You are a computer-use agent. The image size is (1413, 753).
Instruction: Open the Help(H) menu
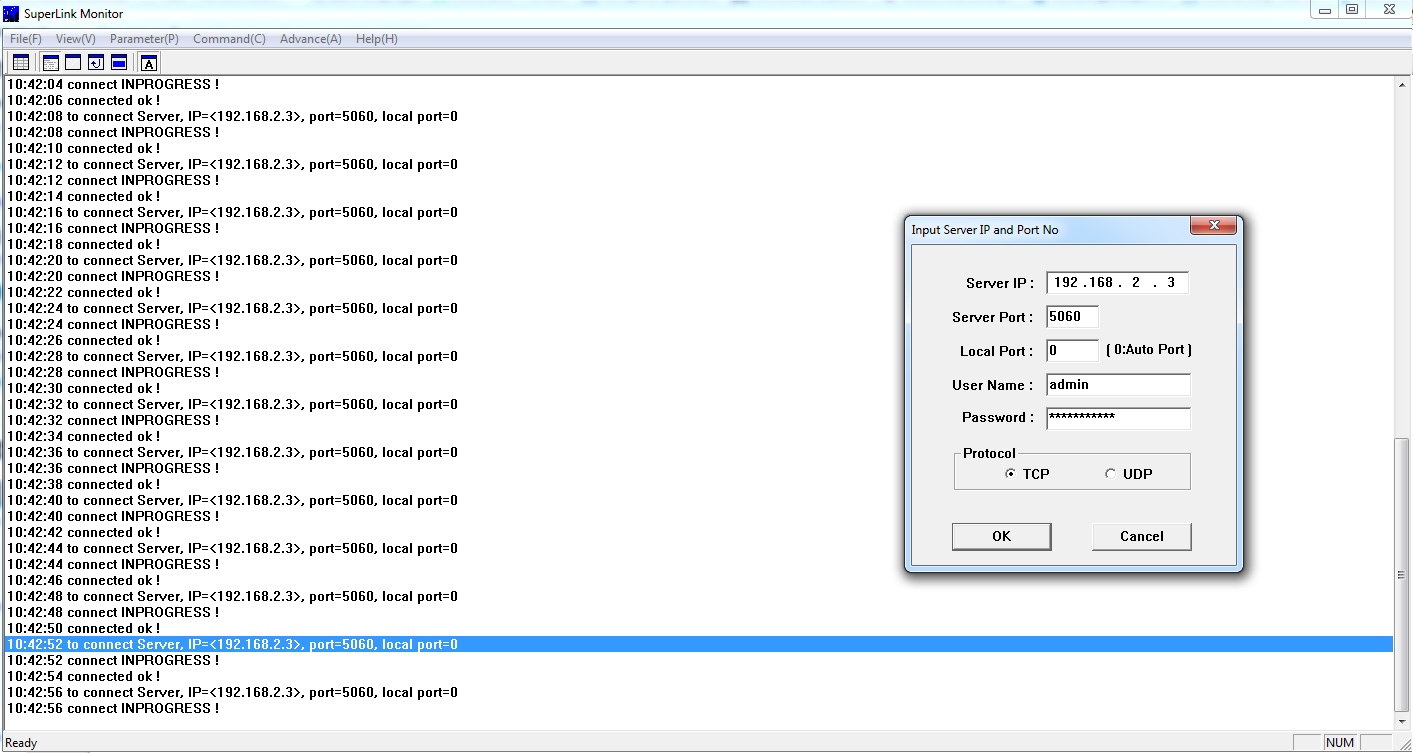(x=377, y=39)
